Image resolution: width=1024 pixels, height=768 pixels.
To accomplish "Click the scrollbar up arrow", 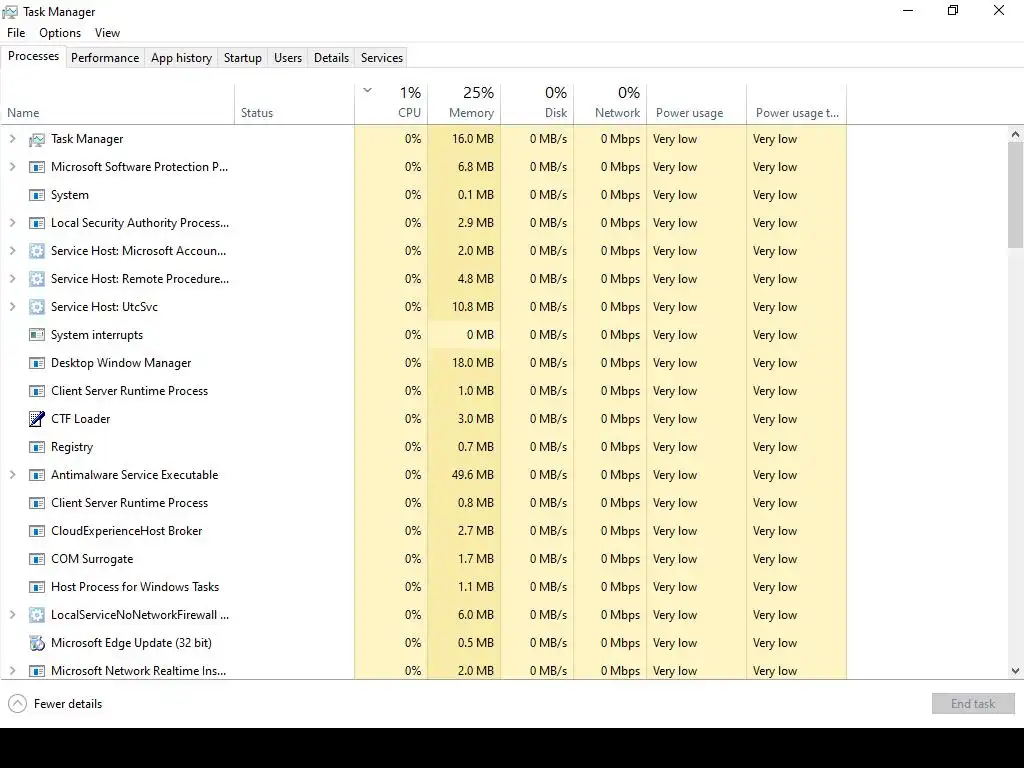I will (x=1016, y=135).
